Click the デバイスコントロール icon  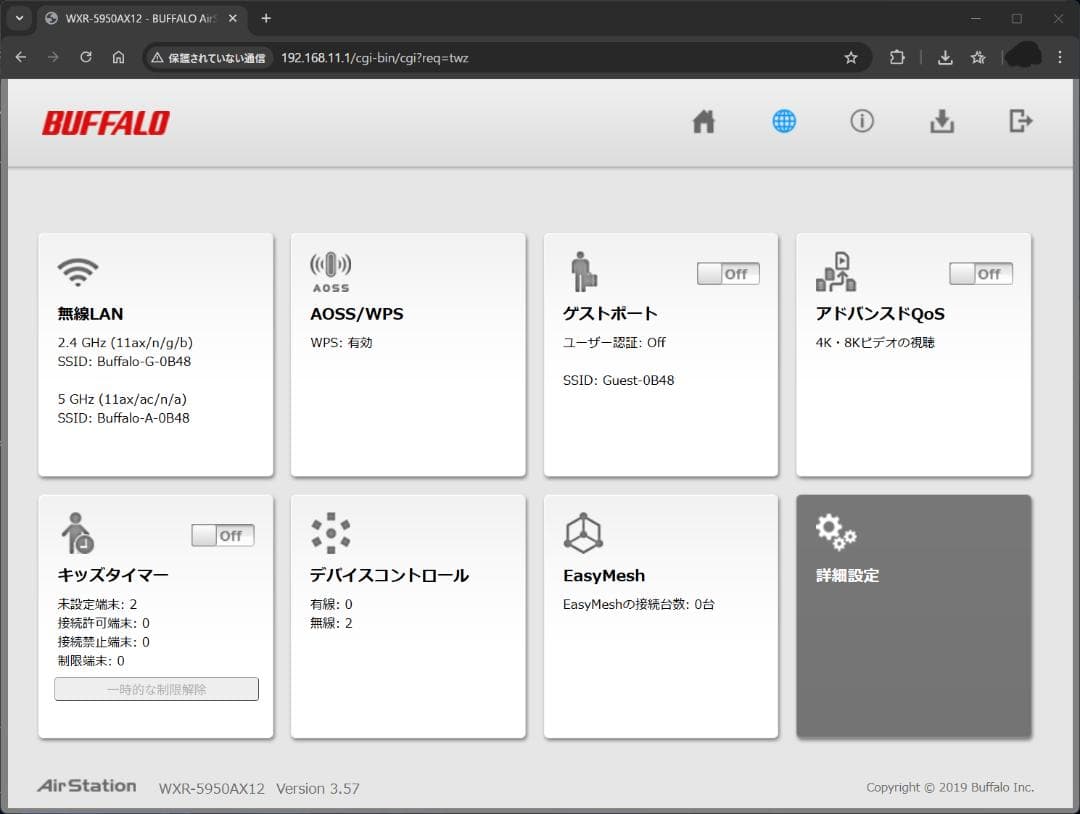[x=330, y=533]
